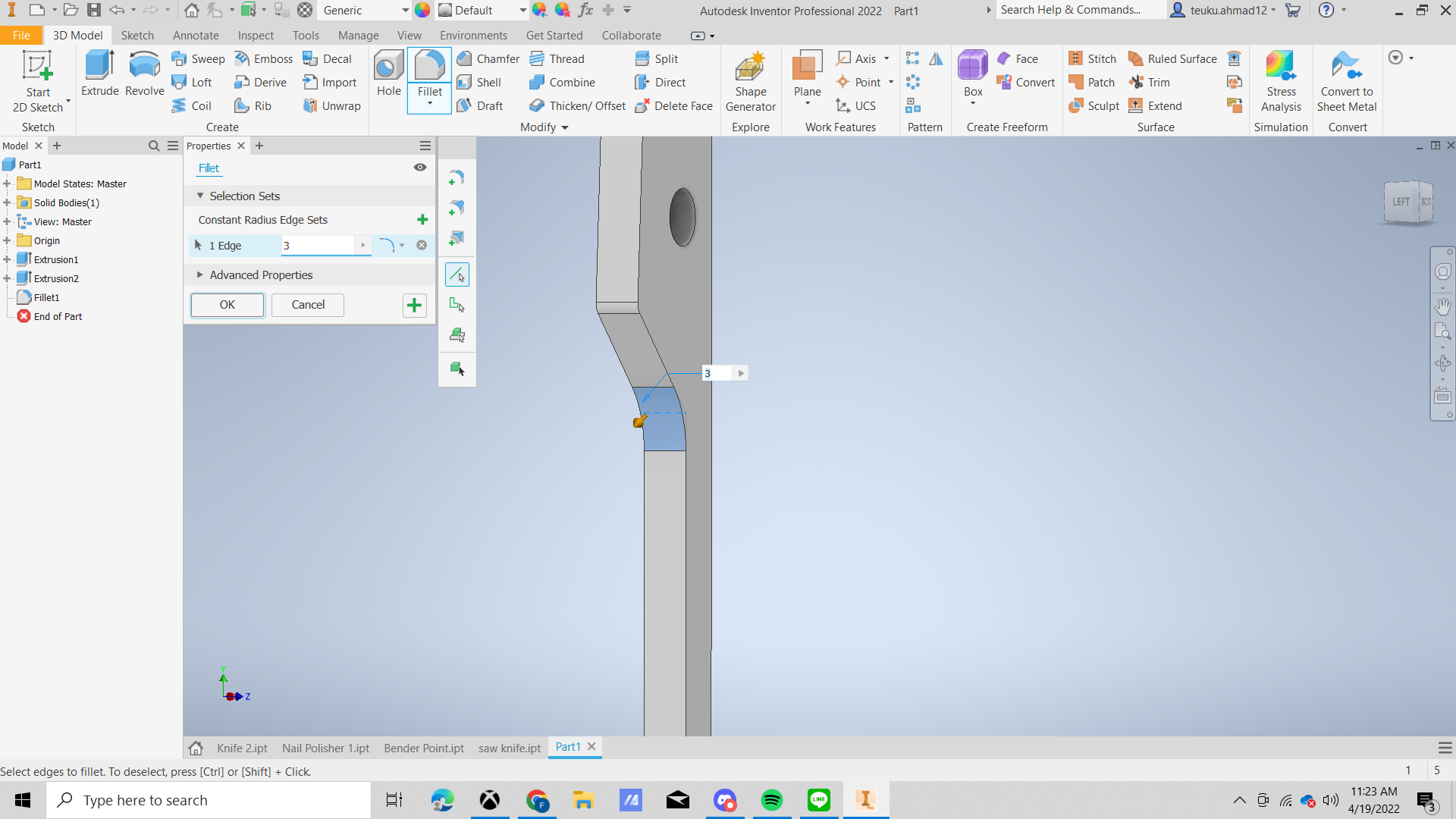This screenshot has width=1456, height=819.
Task: Open the appearance color wheel picker
Action: [422, 10]
